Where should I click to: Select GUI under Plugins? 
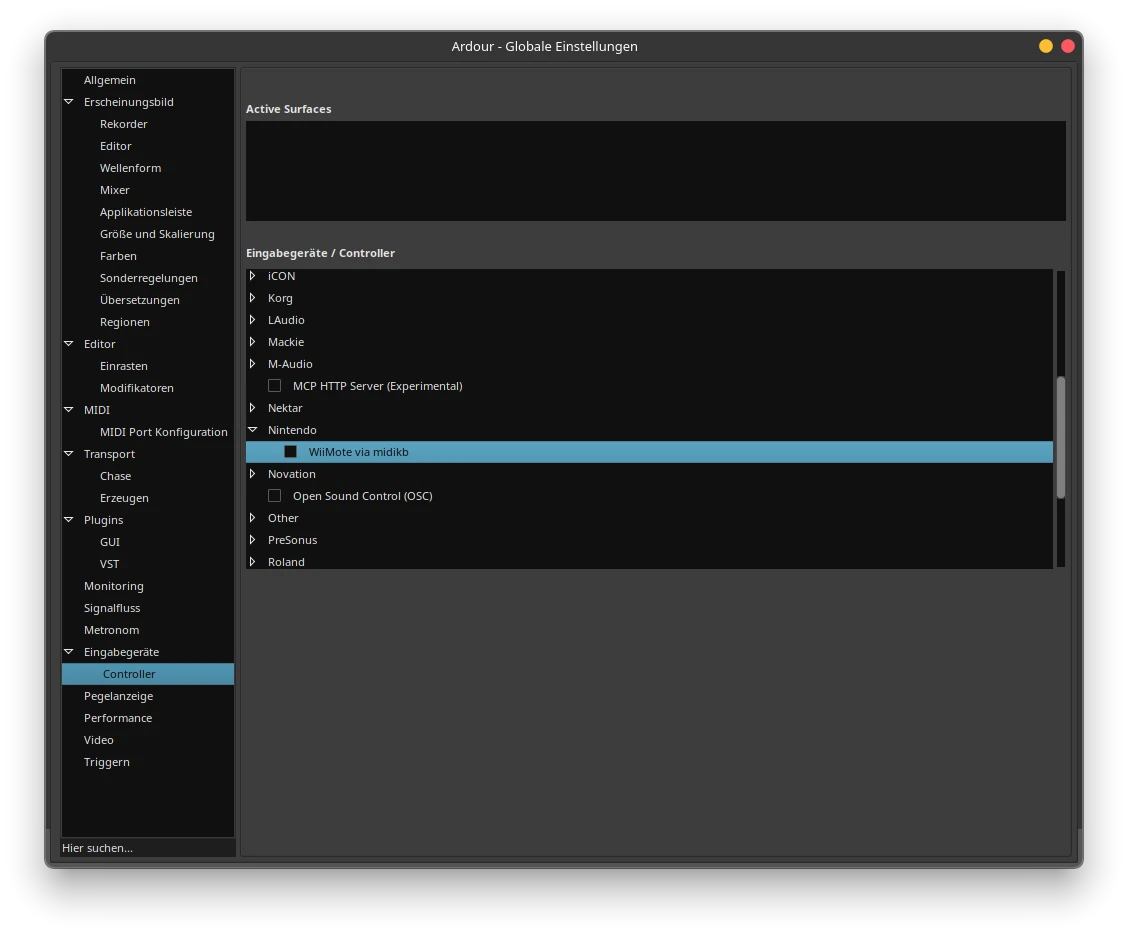click(x=110, y=542)
